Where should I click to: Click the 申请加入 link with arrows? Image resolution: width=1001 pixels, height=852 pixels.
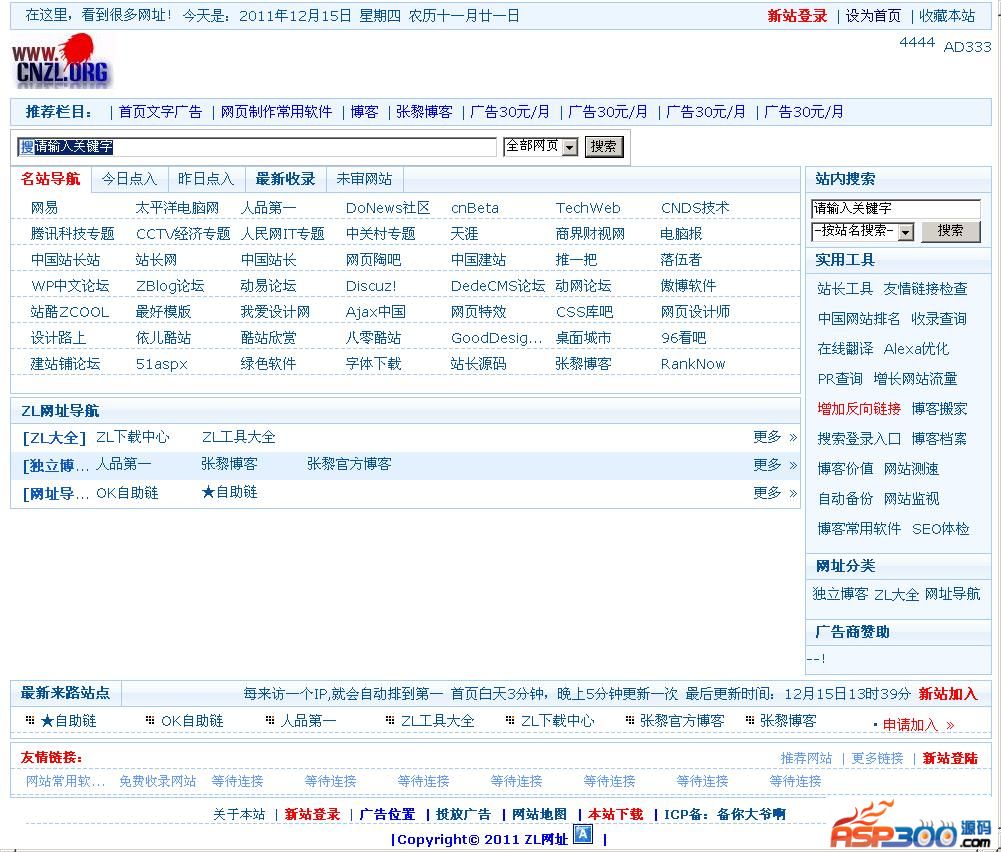[x=918, y=724]
